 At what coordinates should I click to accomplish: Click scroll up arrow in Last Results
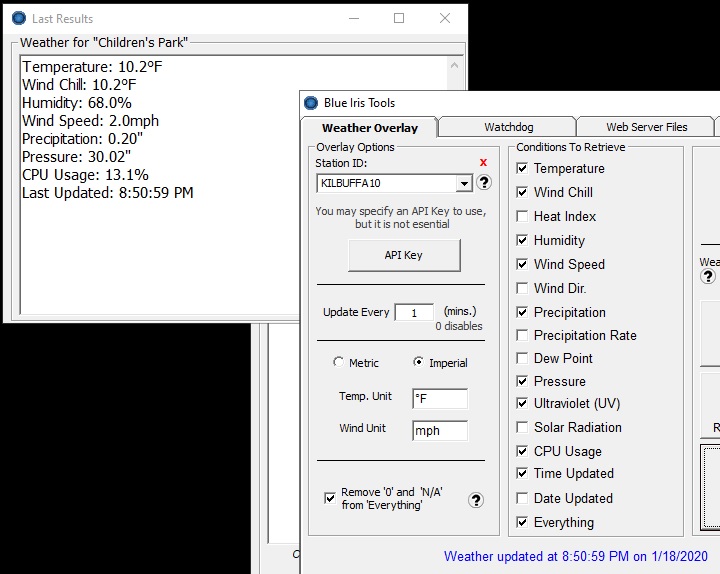(454, 66)
